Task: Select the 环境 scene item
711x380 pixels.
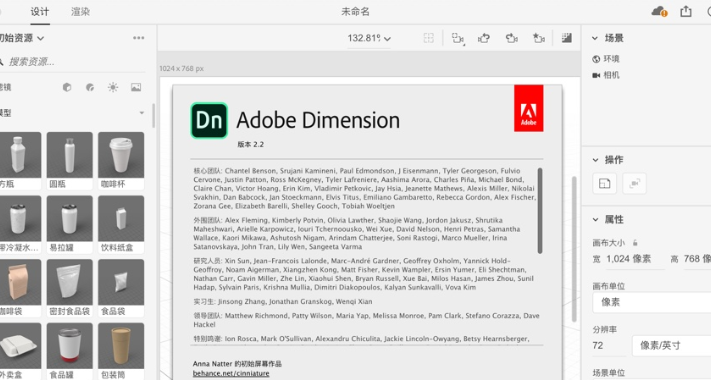Action: 606,59
